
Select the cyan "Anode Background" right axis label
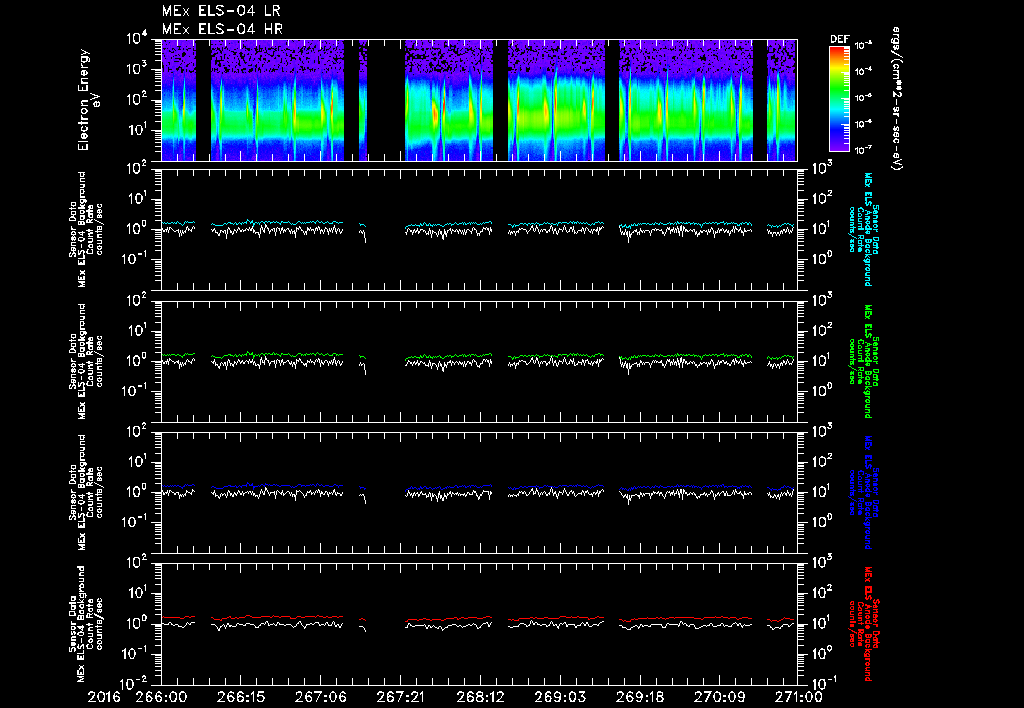(x=867, y=229)
